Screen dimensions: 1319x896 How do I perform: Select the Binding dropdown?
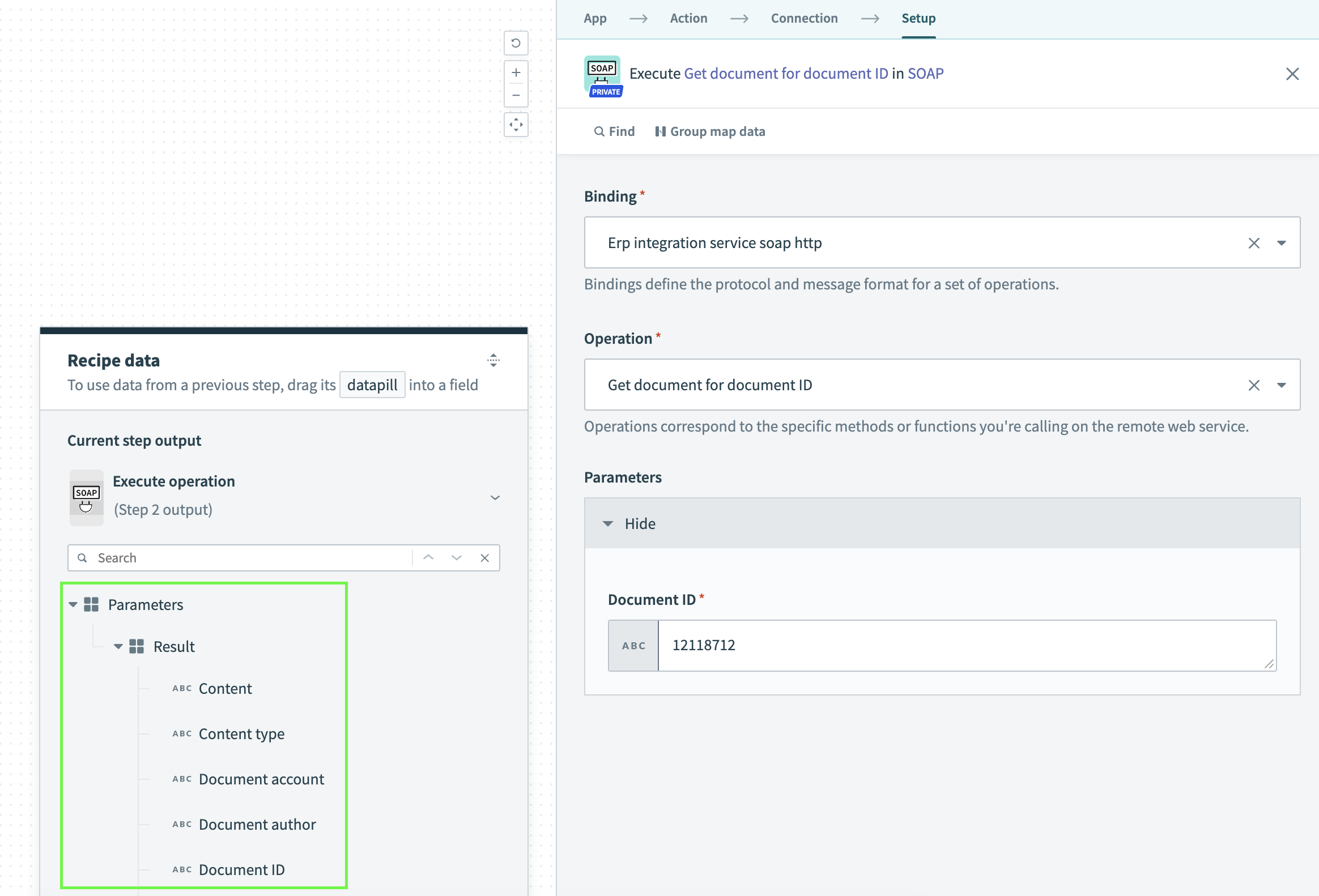click(x=1282, y=242)
